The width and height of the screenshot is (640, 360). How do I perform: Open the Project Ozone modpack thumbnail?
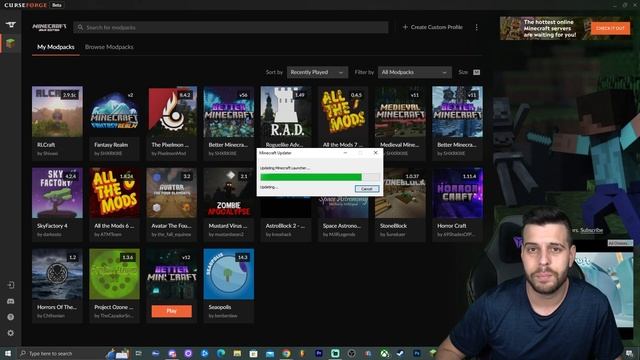(x=114, y=274)
